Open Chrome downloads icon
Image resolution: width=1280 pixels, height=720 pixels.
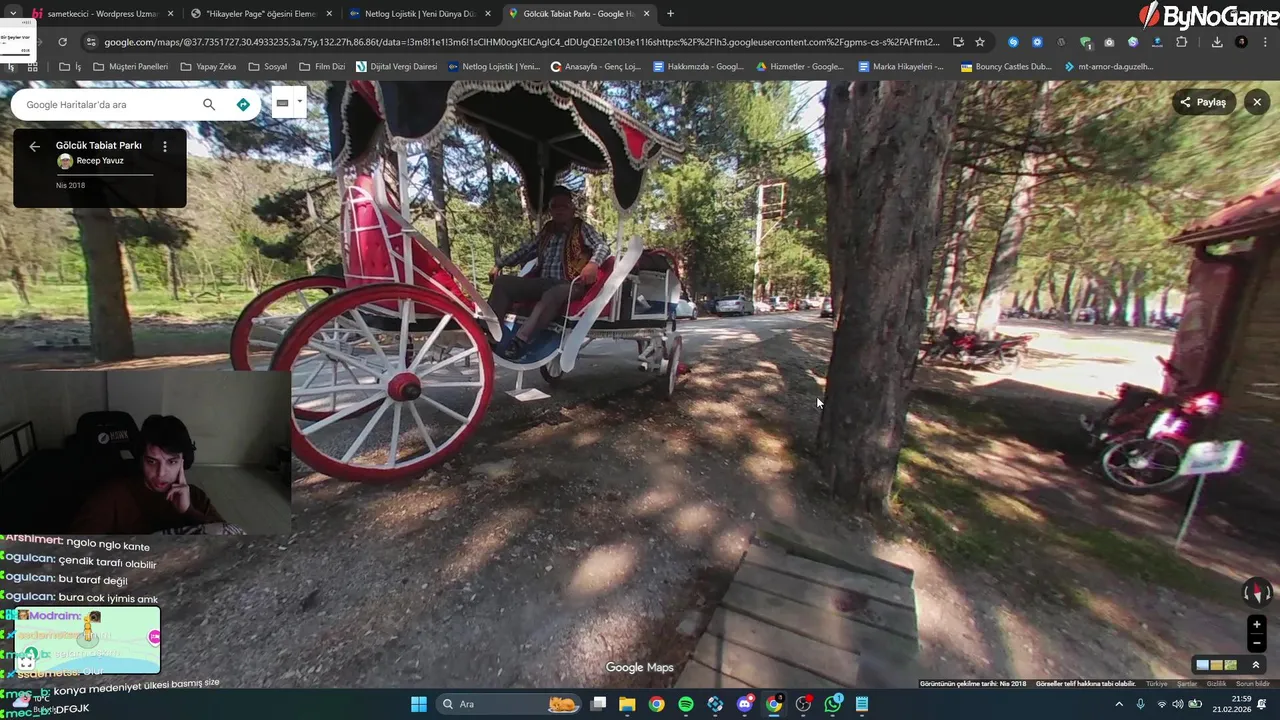click(x=1217, y=42)
